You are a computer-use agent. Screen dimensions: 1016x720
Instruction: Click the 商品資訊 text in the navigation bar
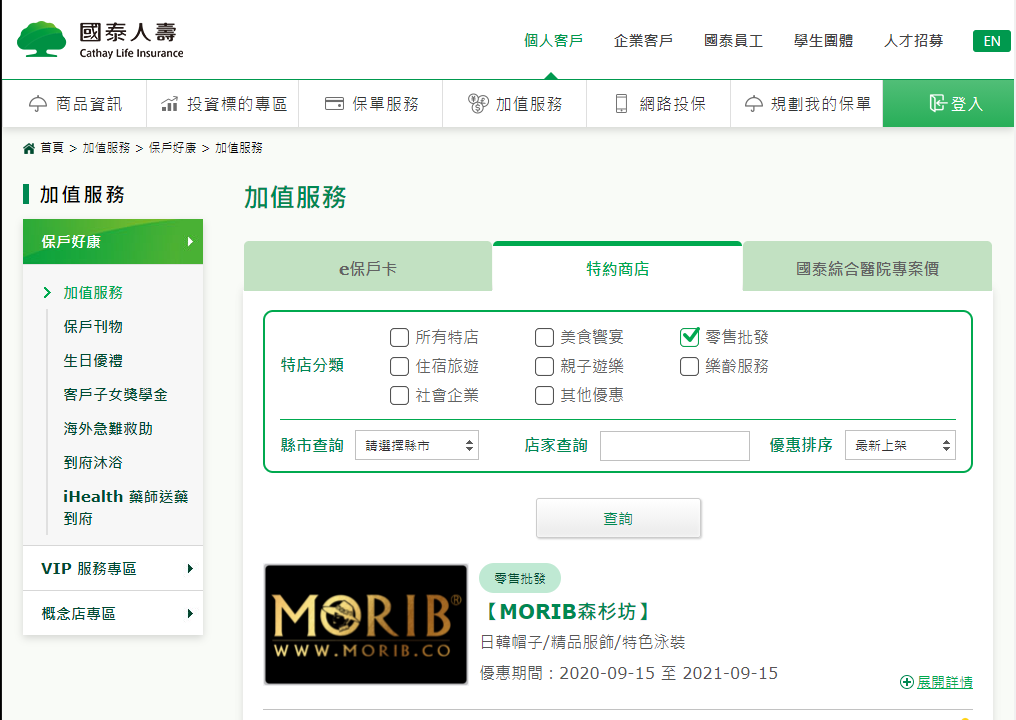tap(89, 104)
